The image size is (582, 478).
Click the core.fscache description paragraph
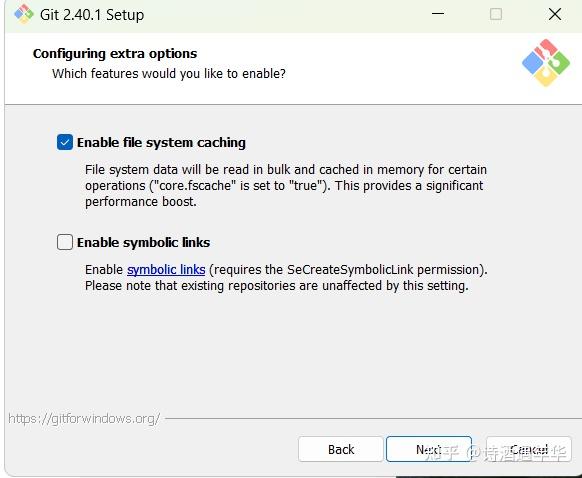point(286,186)
